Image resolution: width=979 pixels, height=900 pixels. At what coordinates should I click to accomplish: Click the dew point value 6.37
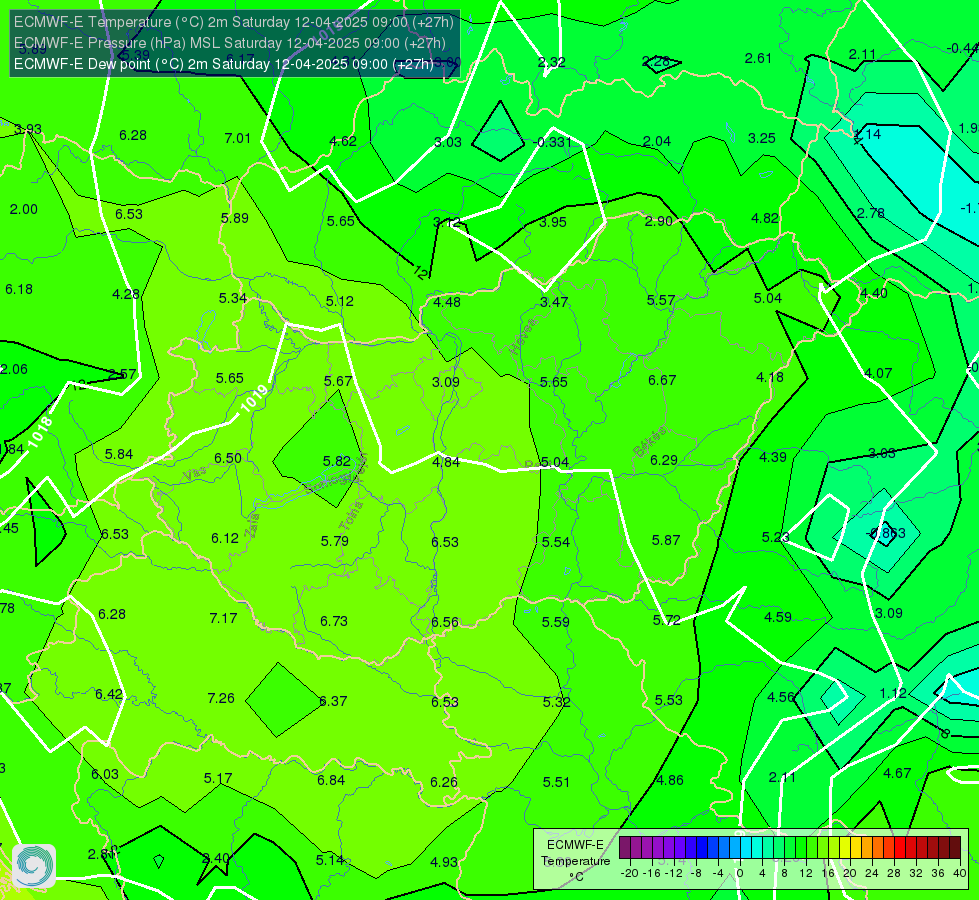click(333, 701)
